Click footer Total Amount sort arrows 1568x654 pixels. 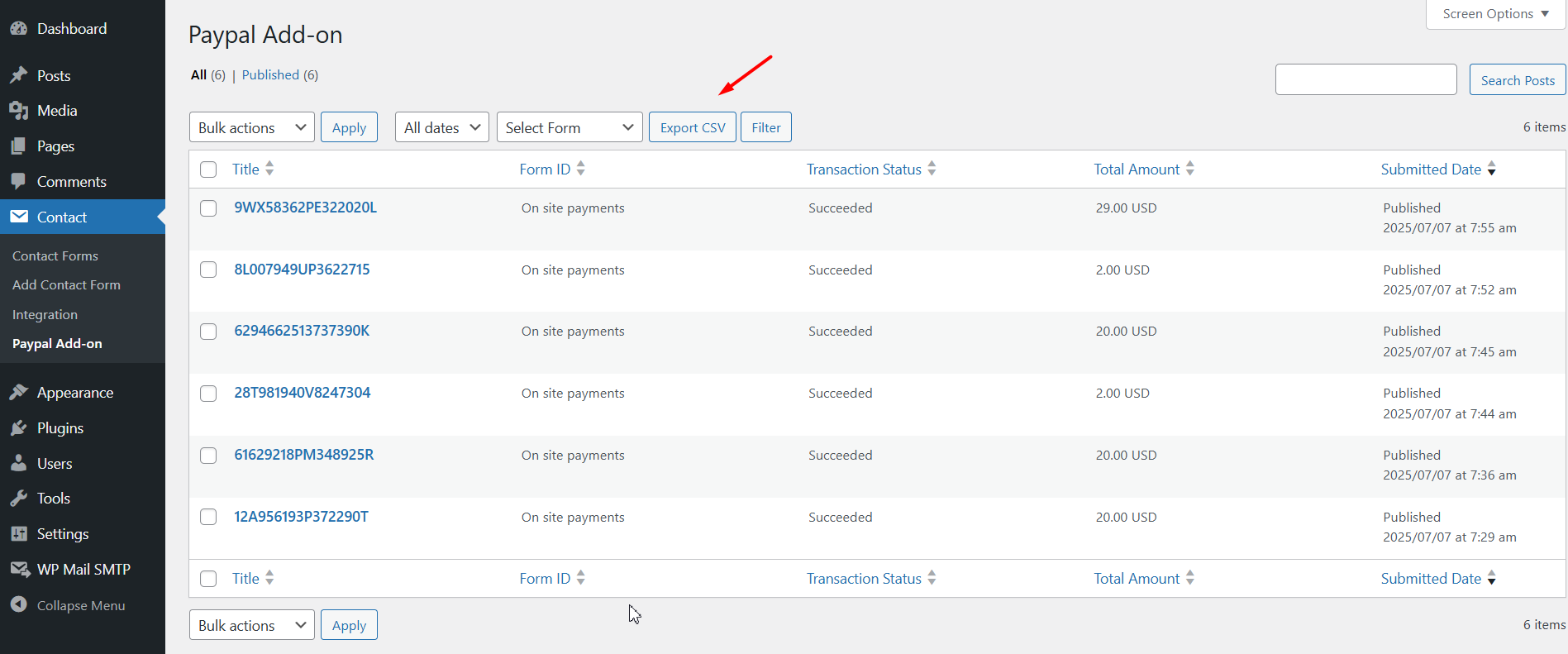coord(1190,578)
